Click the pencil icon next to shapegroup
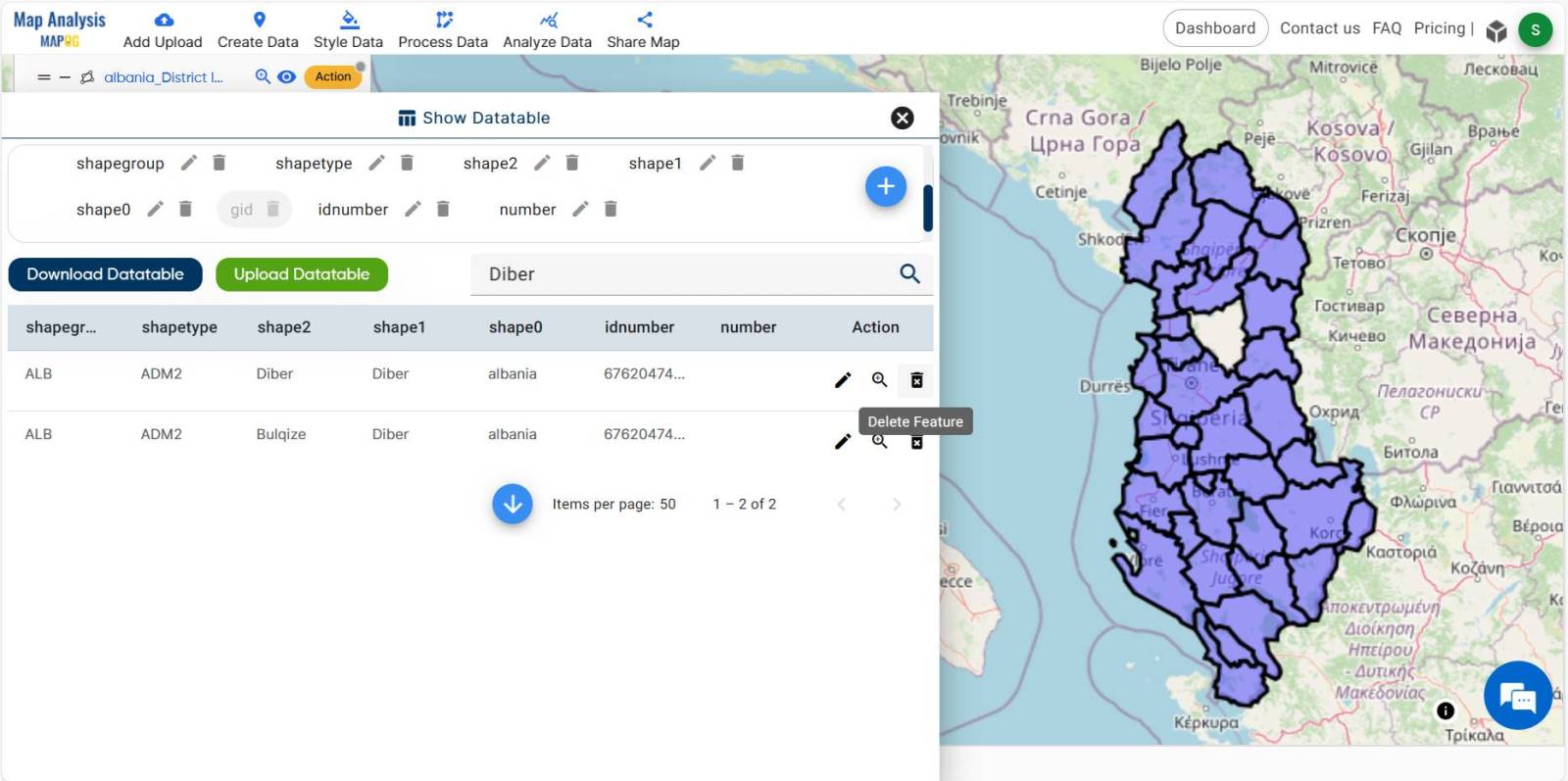The height and width of the screenshot is (781, 1568). (189, 163)
